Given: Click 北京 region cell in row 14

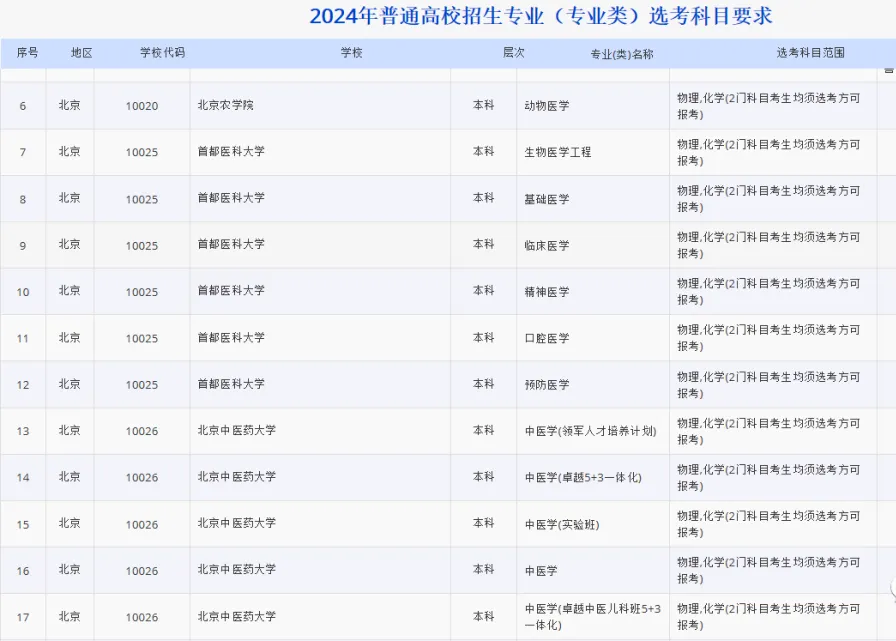Looking at the screenshot, I should point(69,476).
